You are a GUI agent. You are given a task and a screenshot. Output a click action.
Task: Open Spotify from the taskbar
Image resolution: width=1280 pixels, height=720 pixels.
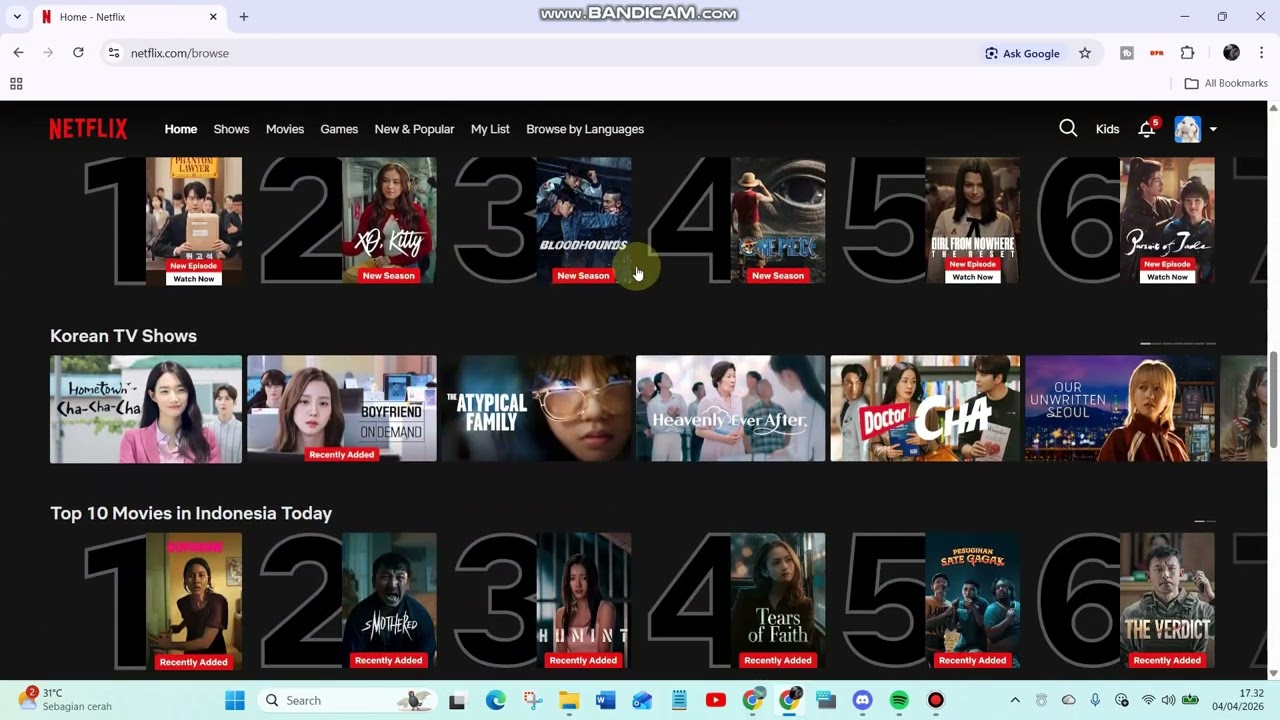(899, 700)
